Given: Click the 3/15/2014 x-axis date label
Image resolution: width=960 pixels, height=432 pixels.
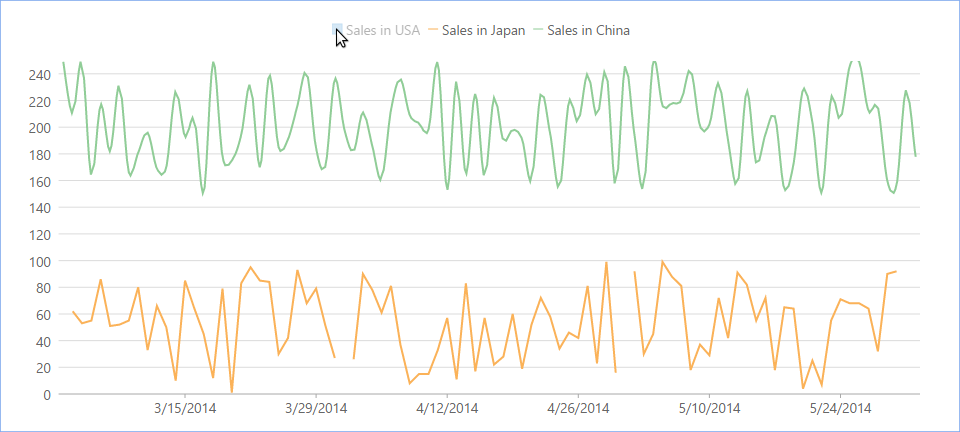Looking at the screenshot, I should click(x=184, y=408).
